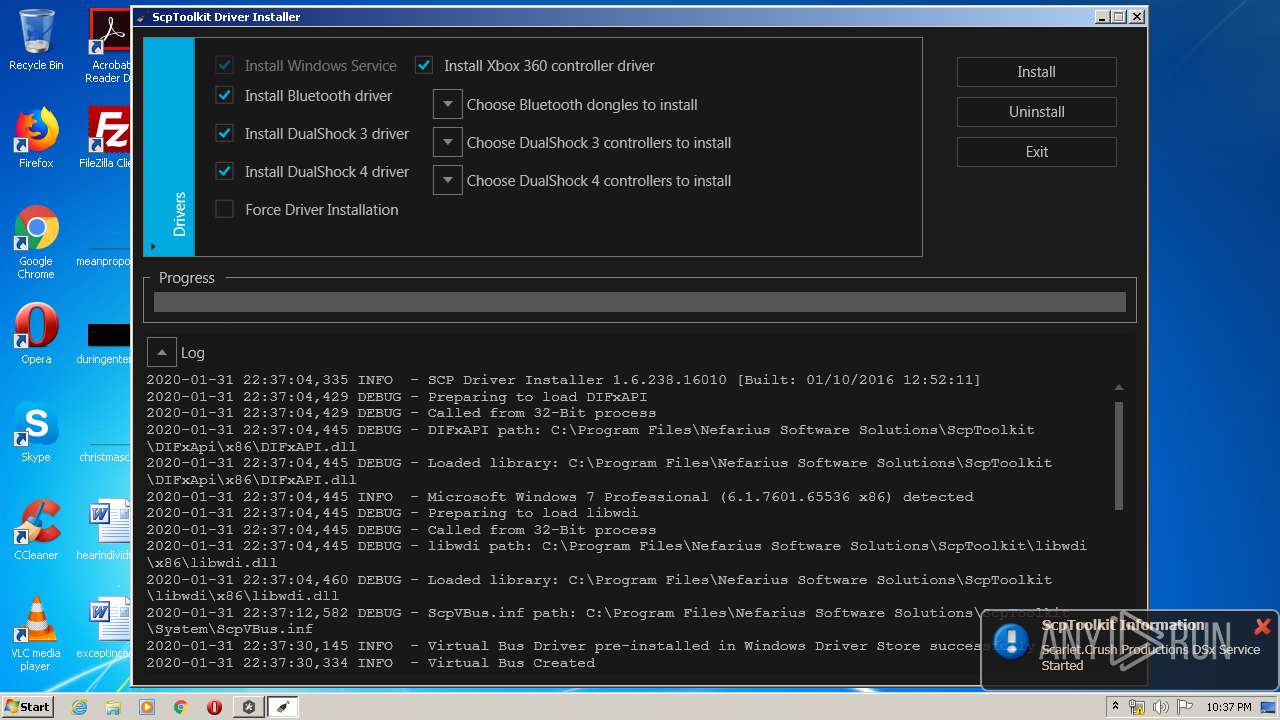Open the Opera desktop shortcut

tap(36, 334)
